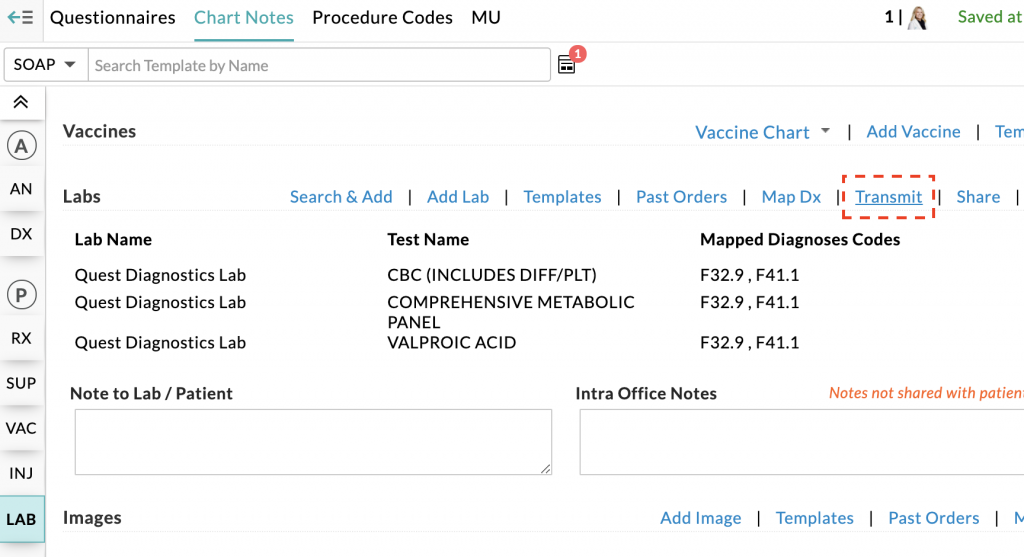Switch to the Questionnaires tab
Image resolution: width=1024 pixels, height=557 pixels.
[112, 18]
